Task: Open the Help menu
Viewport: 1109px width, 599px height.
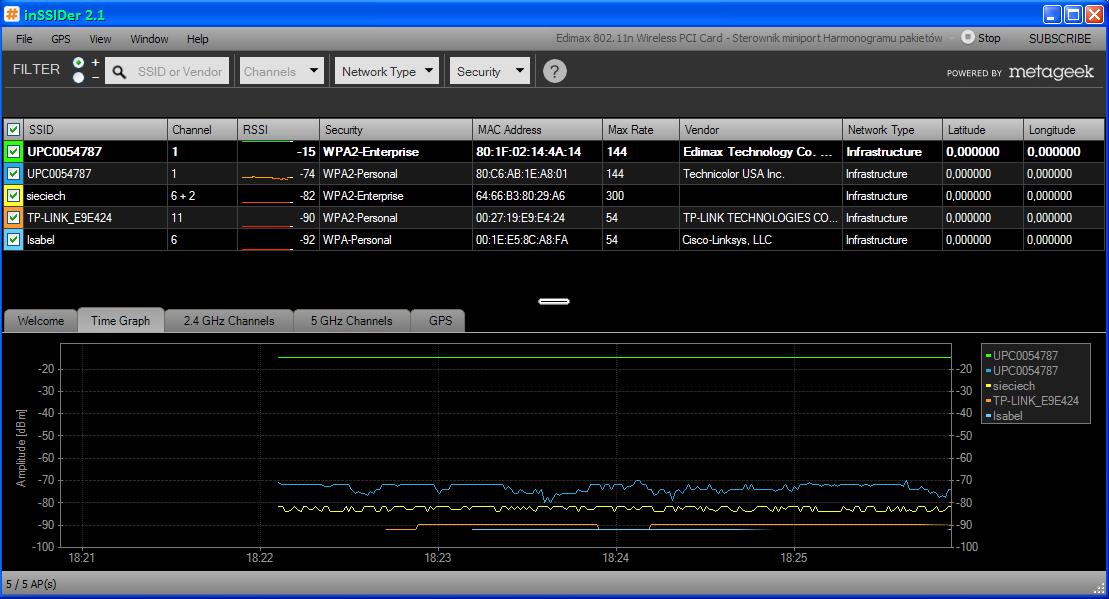Action: (197, 39)
